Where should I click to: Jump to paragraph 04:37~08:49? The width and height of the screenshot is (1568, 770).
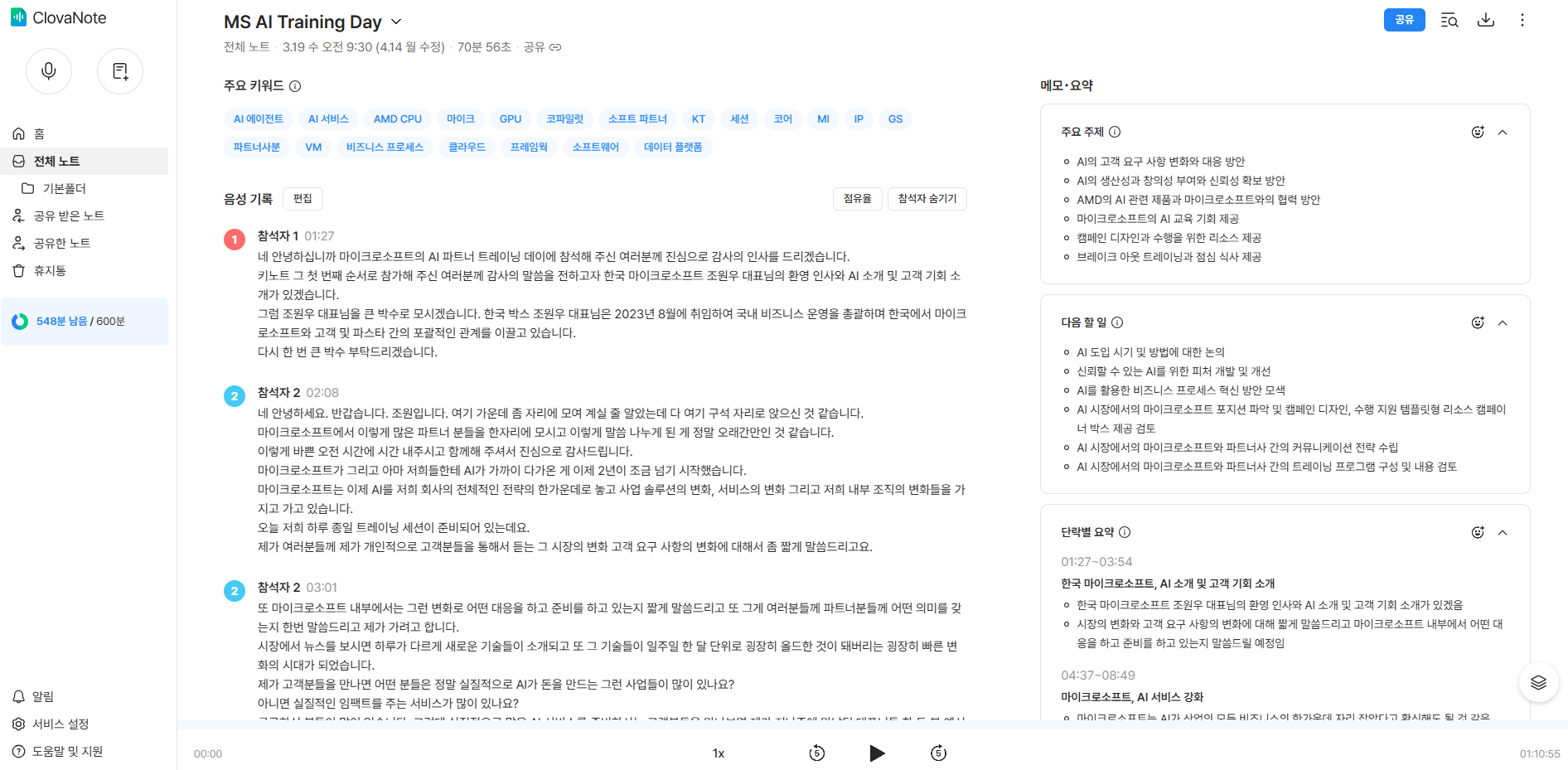point(1098,676)
